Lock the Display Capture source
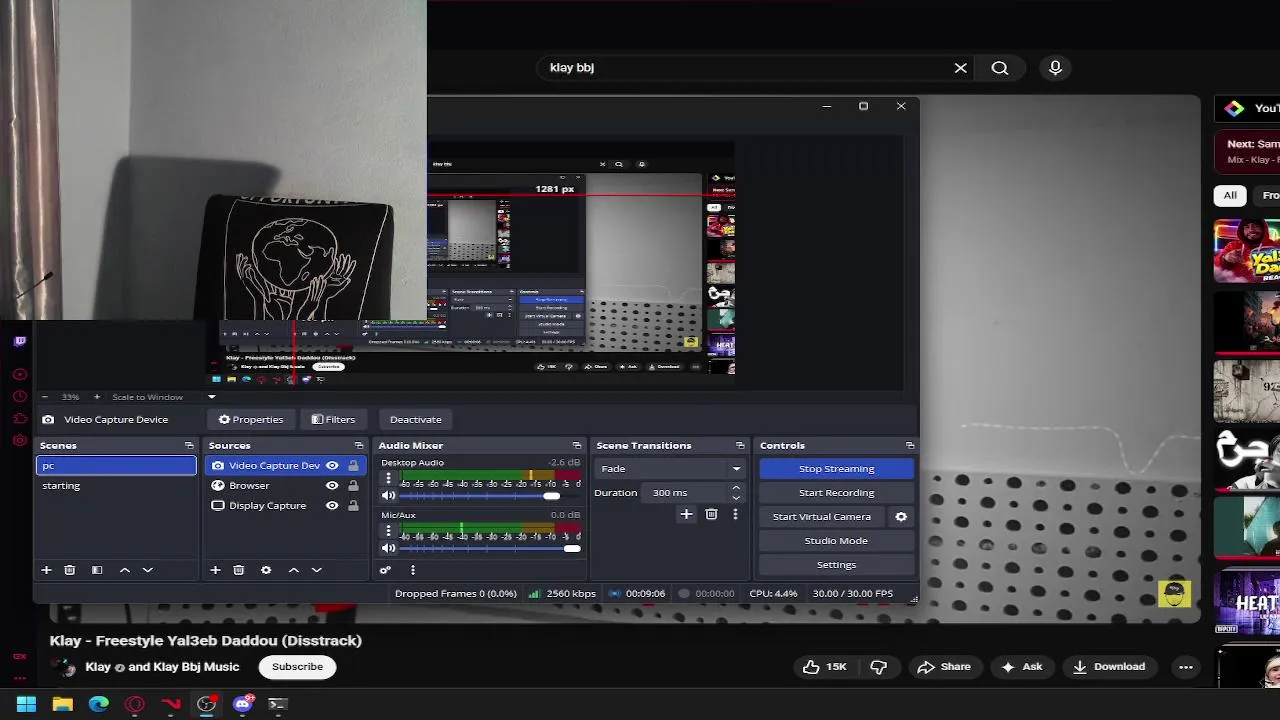The image size is (1280, 720). (353, 506)
